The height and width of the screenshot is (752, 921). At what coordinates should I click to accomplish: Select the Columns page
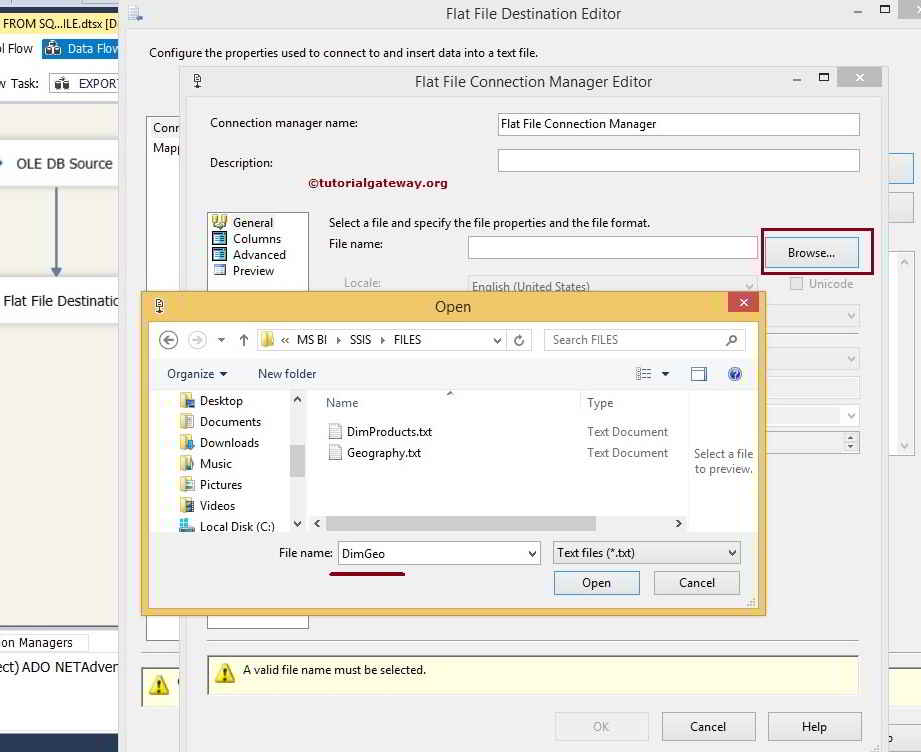[256, 239]
